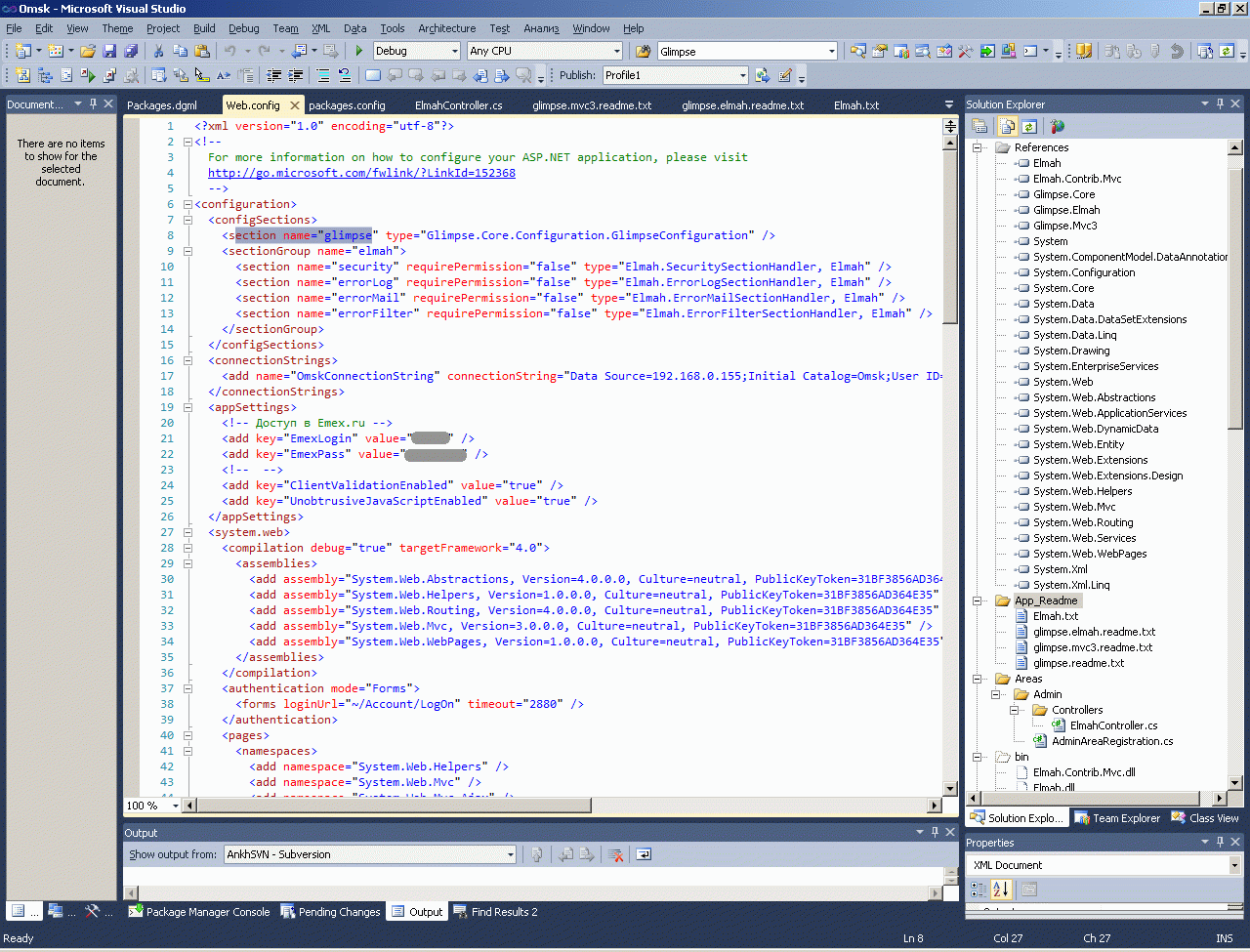
Task: Open the Анализ menu
Action: (x=541, y=28)
